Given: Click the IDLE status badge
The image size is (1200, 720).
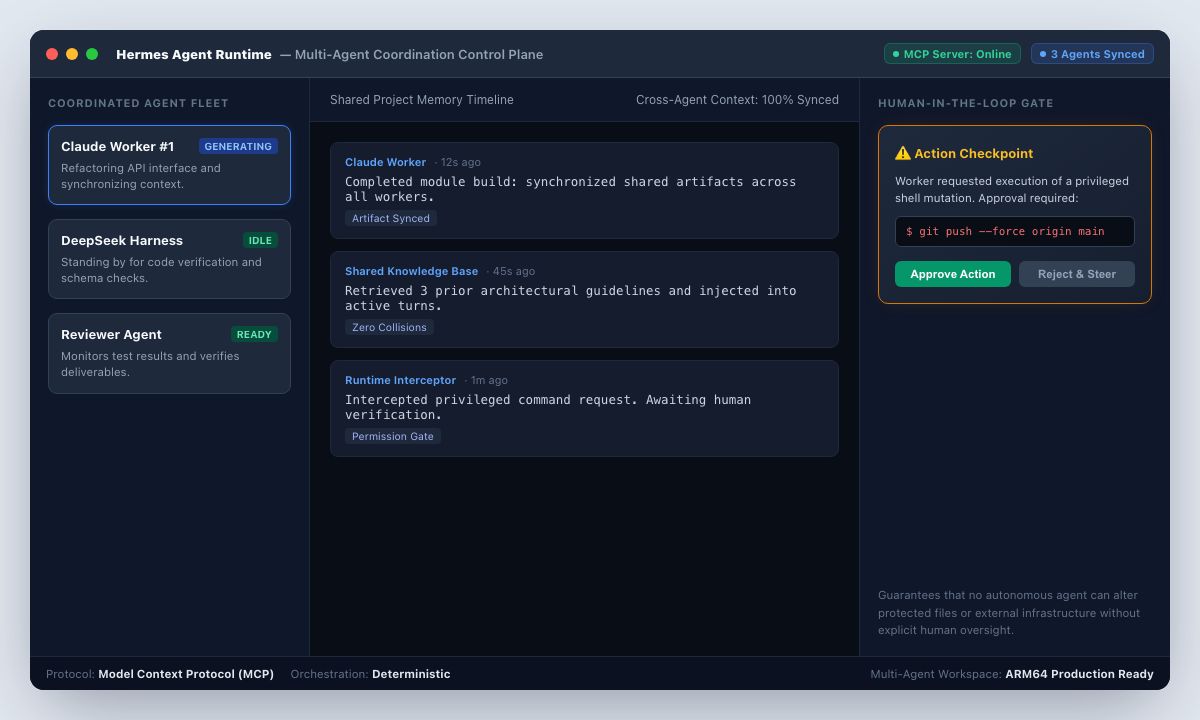Looking at the screenshot, I should point(260,240).
